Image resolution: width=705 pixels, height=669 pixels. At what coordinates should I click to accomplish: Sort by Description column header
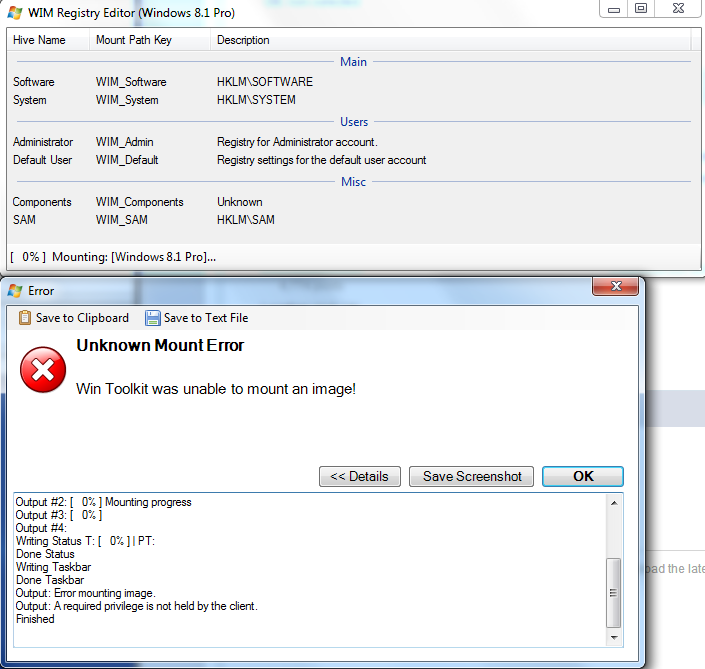[x=450, y=40]
